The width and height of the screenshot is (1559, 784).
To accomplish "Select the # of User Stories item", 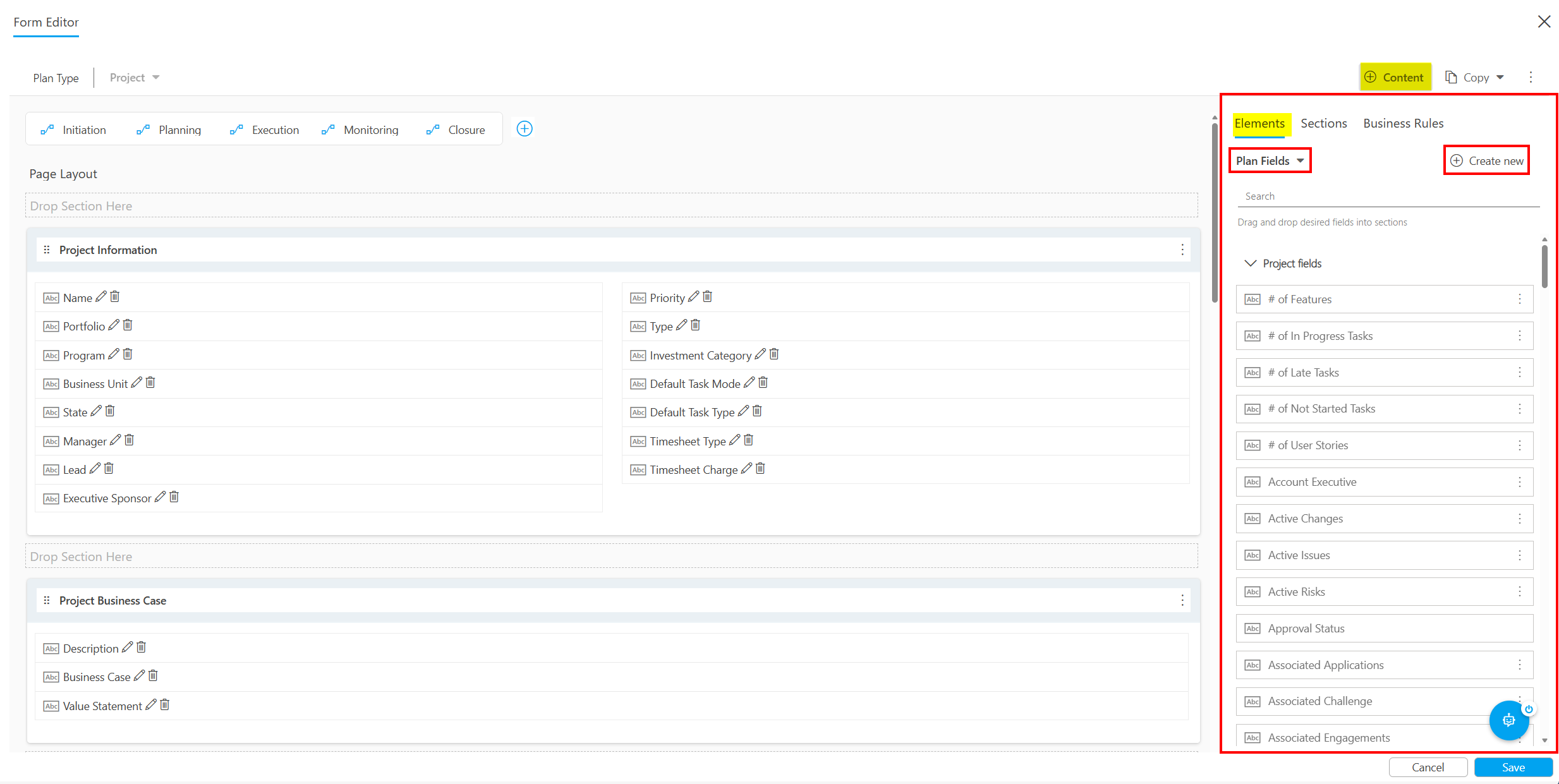I will point(1384,445).
